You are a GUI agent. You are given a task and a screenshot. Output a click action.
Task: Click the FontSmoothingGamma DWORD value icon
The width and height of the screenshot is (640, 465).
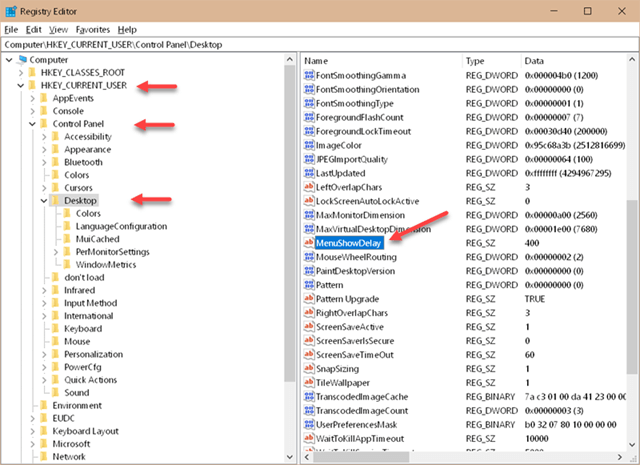(309, 75)
